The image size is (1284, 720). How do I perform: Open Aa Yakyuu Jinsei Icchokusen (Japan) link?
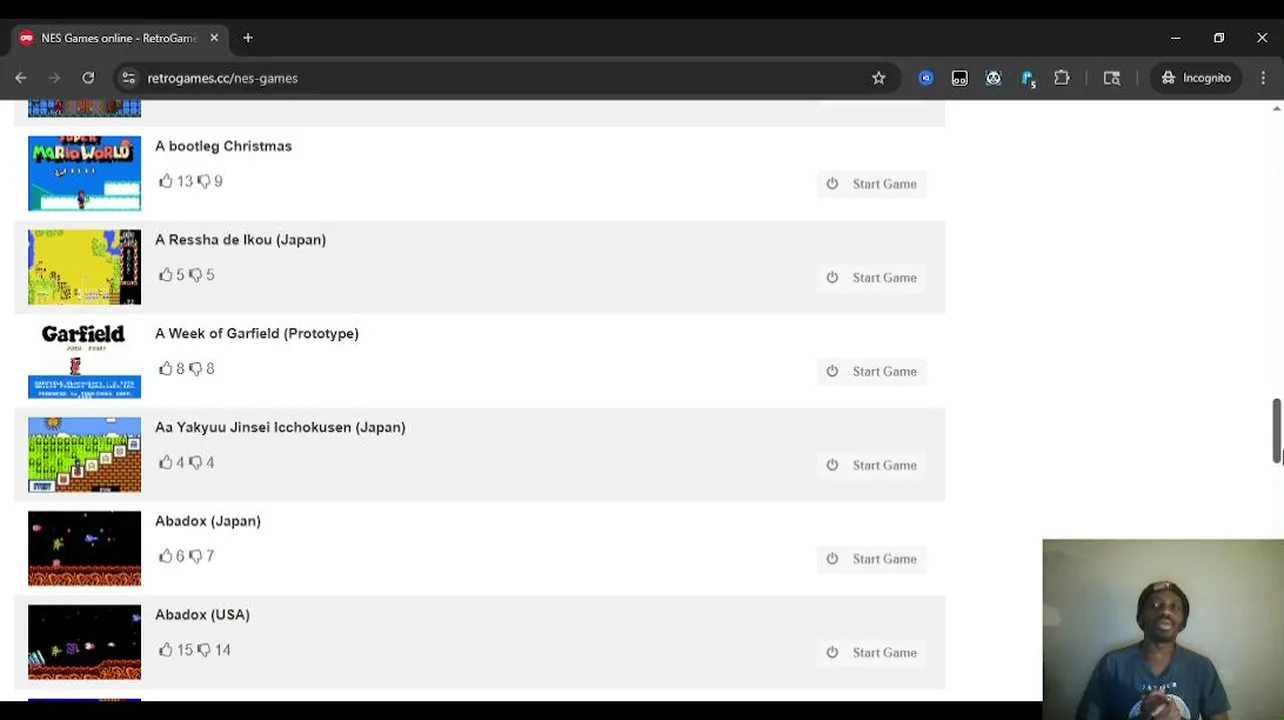[x=280, y=427]
